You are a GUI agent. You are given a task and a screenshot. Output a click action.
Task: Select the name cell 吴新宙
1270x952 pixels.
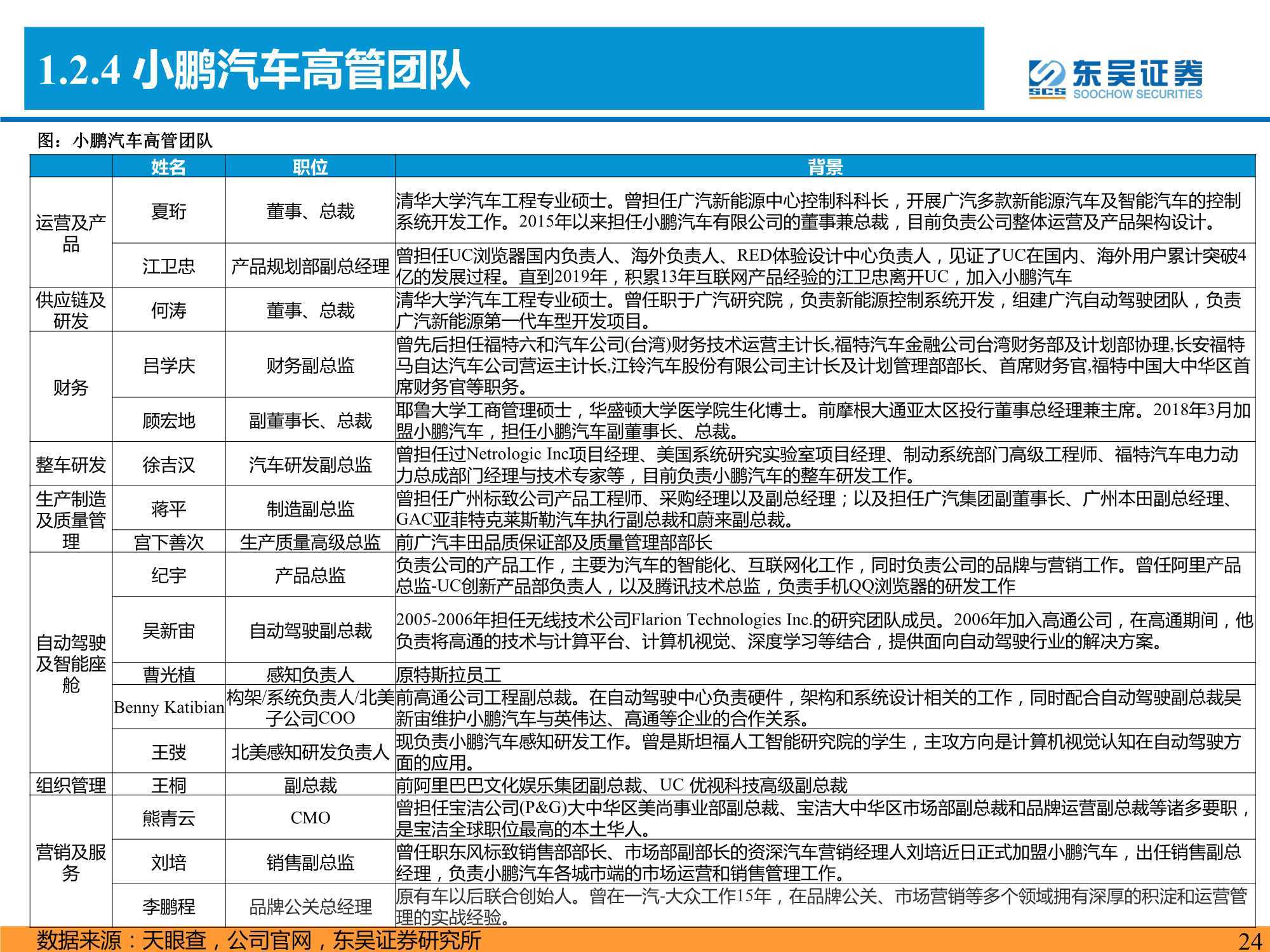point(168,630)
